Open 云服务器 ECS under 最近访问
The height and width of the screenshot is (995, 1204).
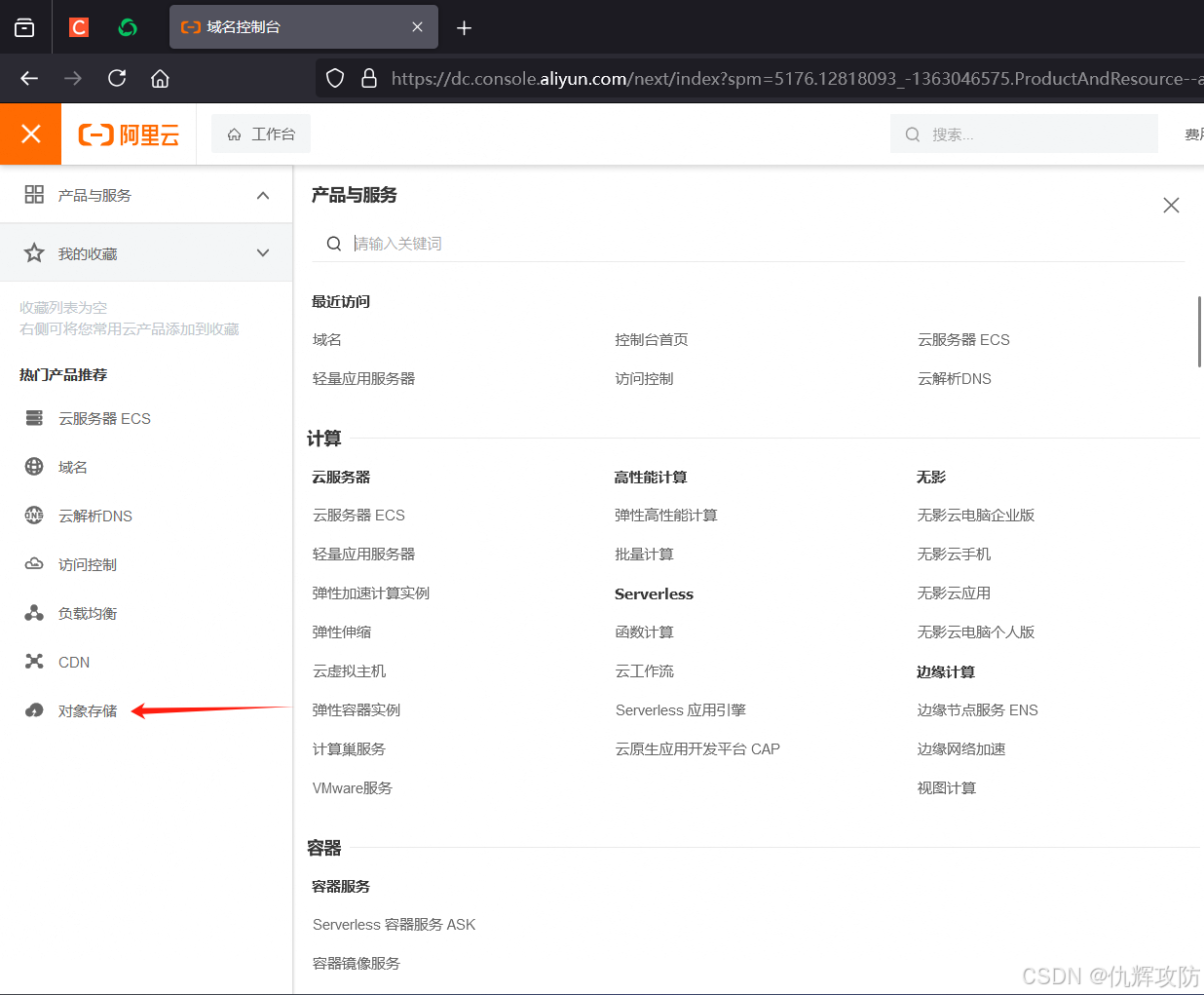pyautogui.click(x=963, y=339)
